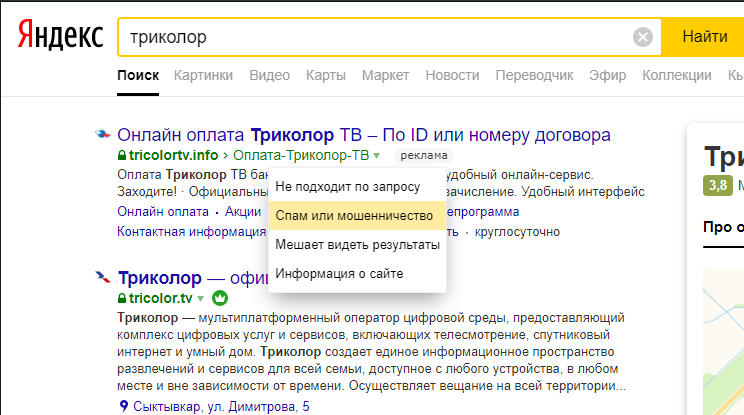Switch to the Картинки tab
The width and height of the screenshot is (744, 415).
[203, 75]
